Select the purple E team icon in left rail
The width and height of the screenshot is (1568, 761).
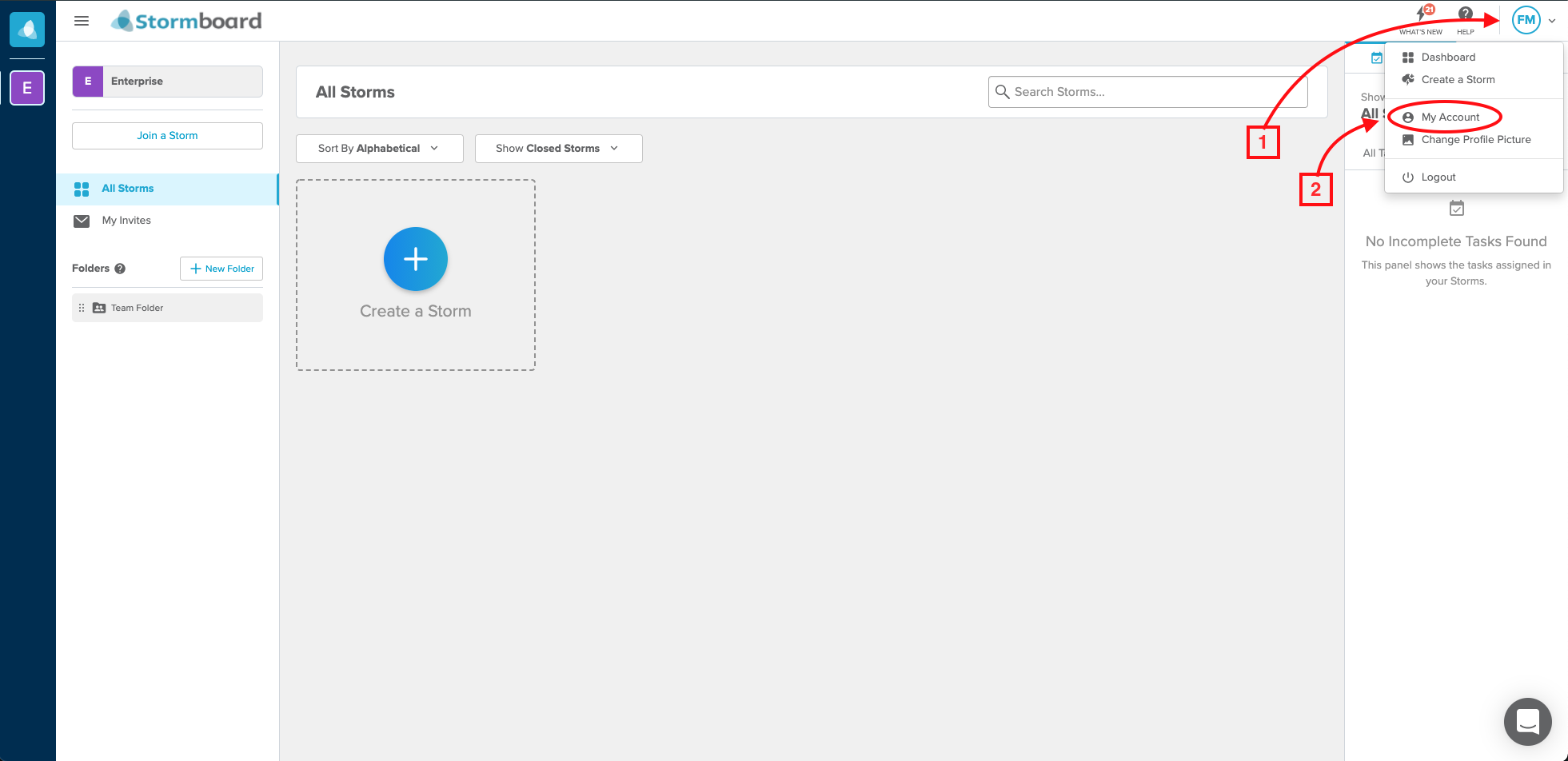coord(27,88)
